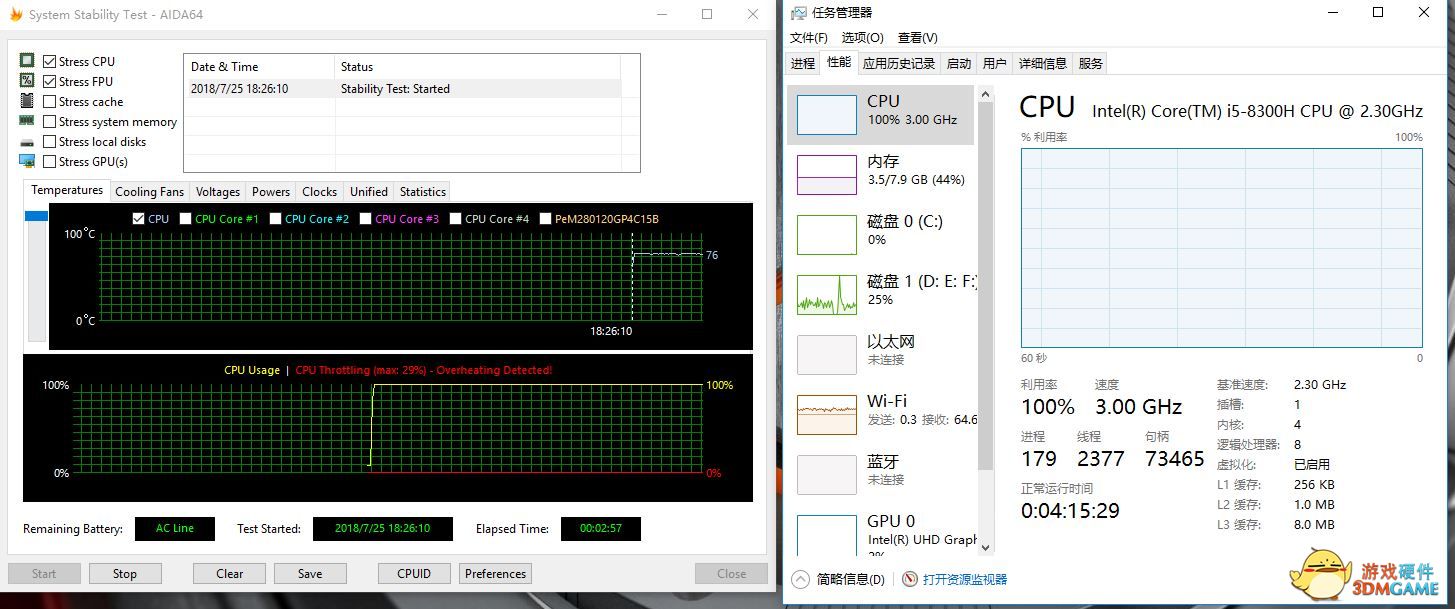
Task: Open the 查看(V) menu
Action: (917, 38)
